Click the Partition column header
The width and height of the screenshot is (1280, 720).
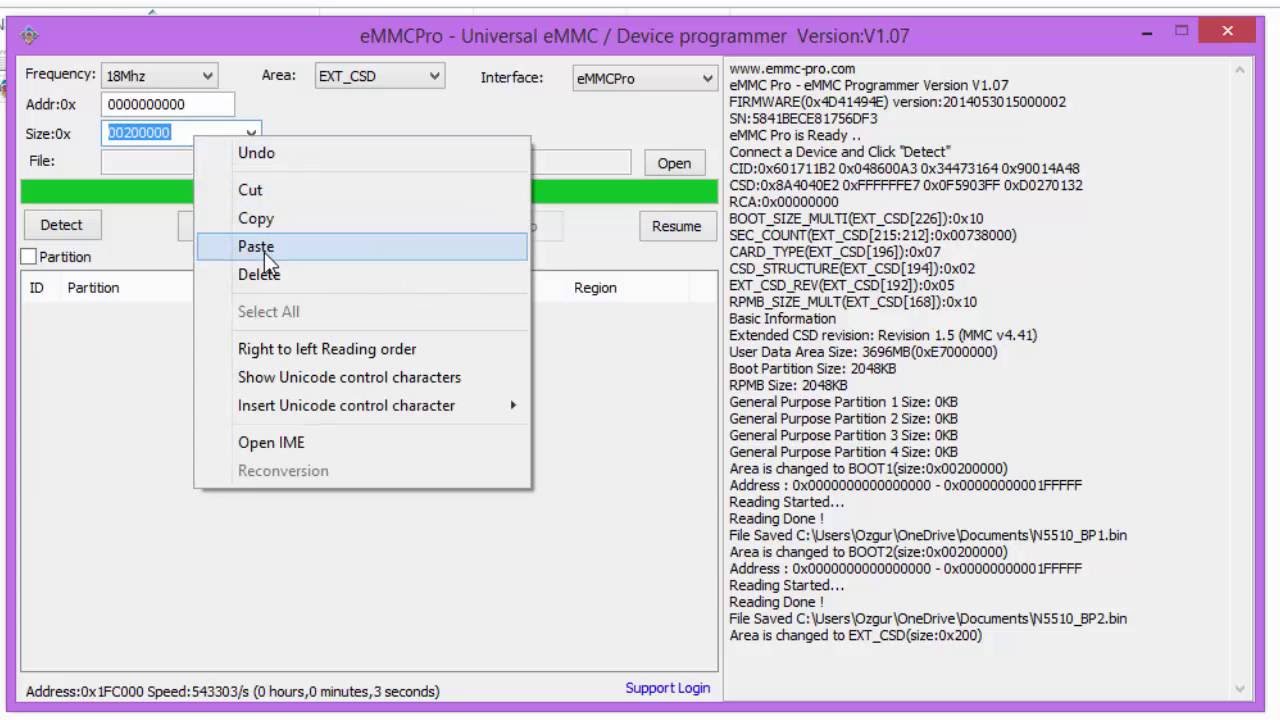tap(93, 287)
